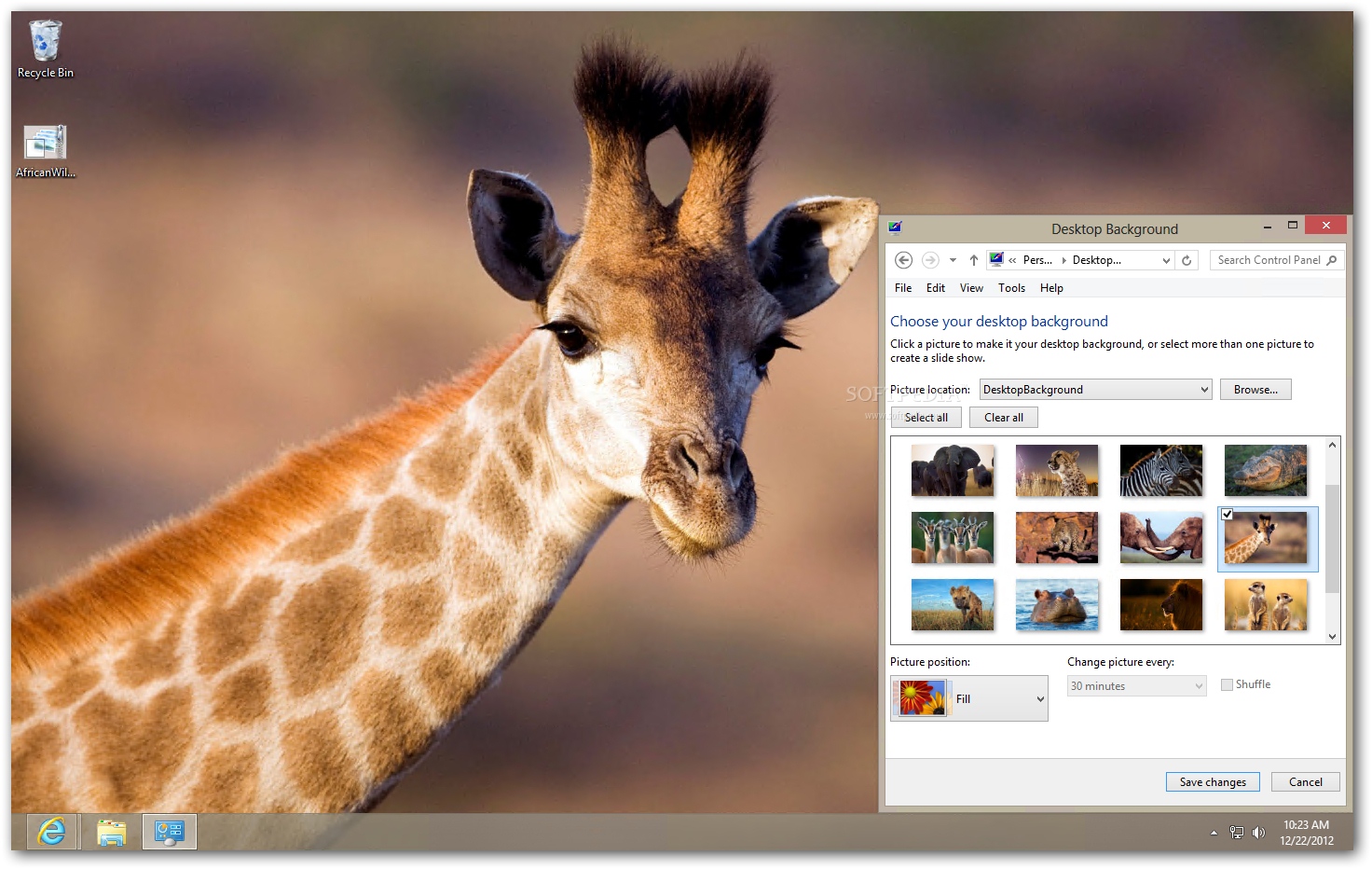Click the Clear all button

(1004, 418)
